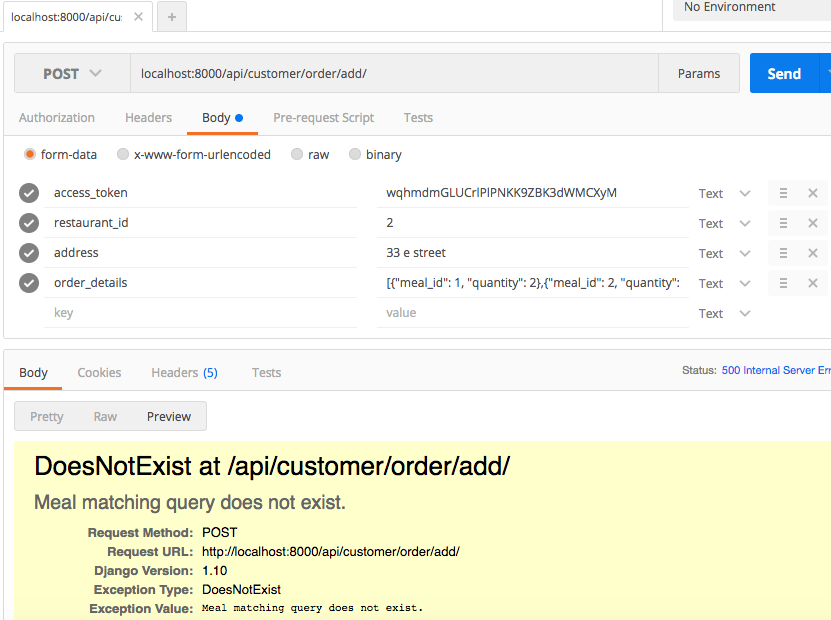This screenshot has width=831, height=620.
Task: Open the bulk-edit menu icon on restaurant_id row
Action: coord(783,223)
